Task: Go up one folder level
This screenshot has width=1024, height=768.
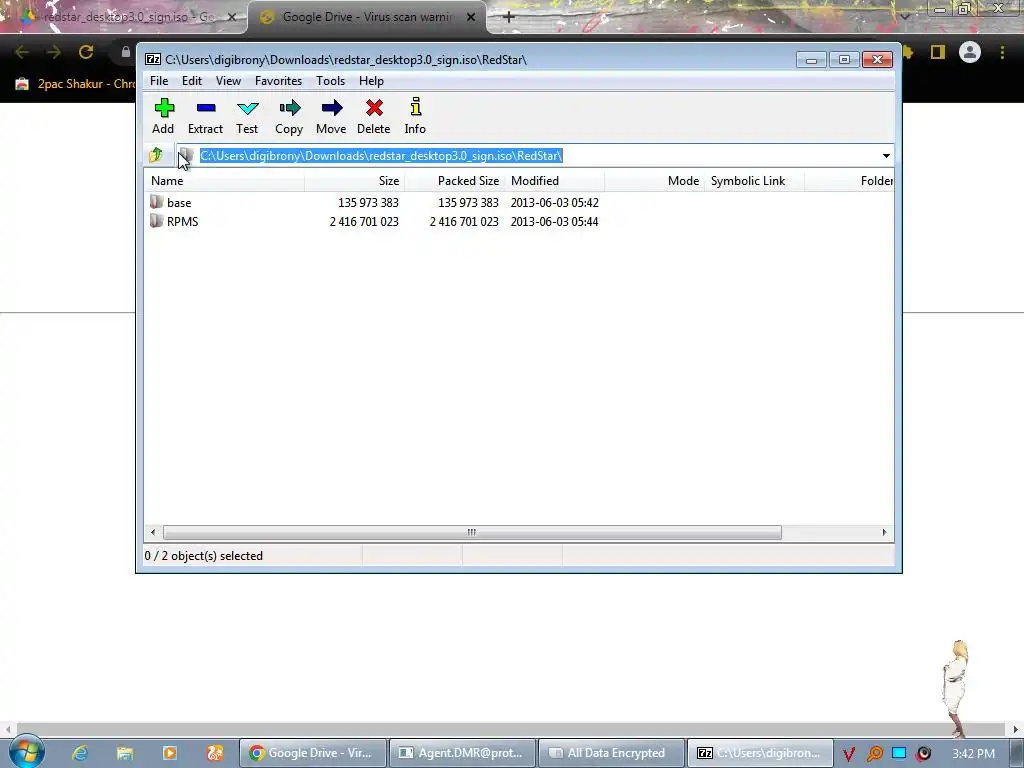Action: pyautogui.click(x=155, y=155)
